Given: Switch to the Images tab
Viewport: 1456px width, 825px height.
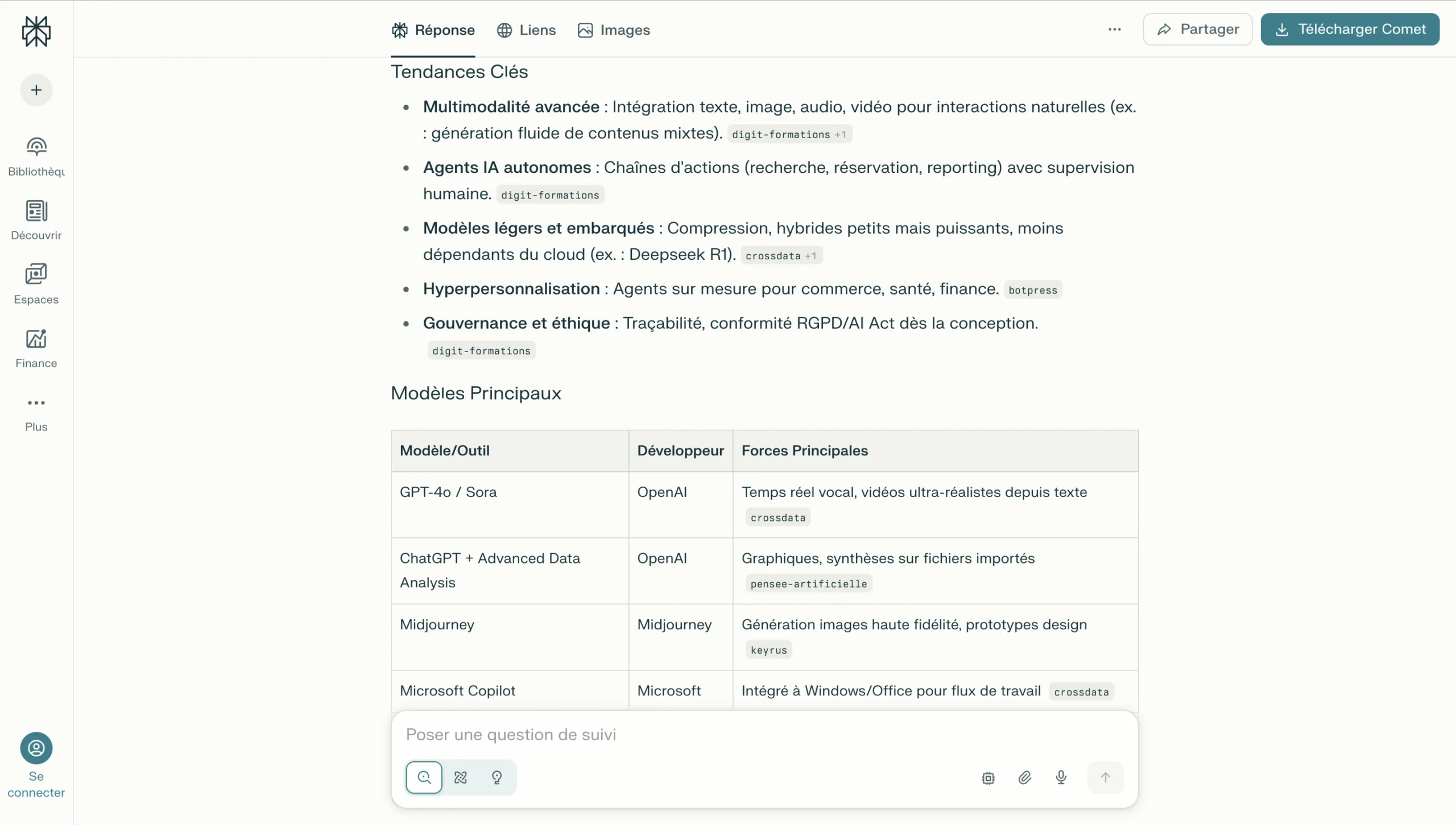Looking at the screenshot, I should coord(614,30).
